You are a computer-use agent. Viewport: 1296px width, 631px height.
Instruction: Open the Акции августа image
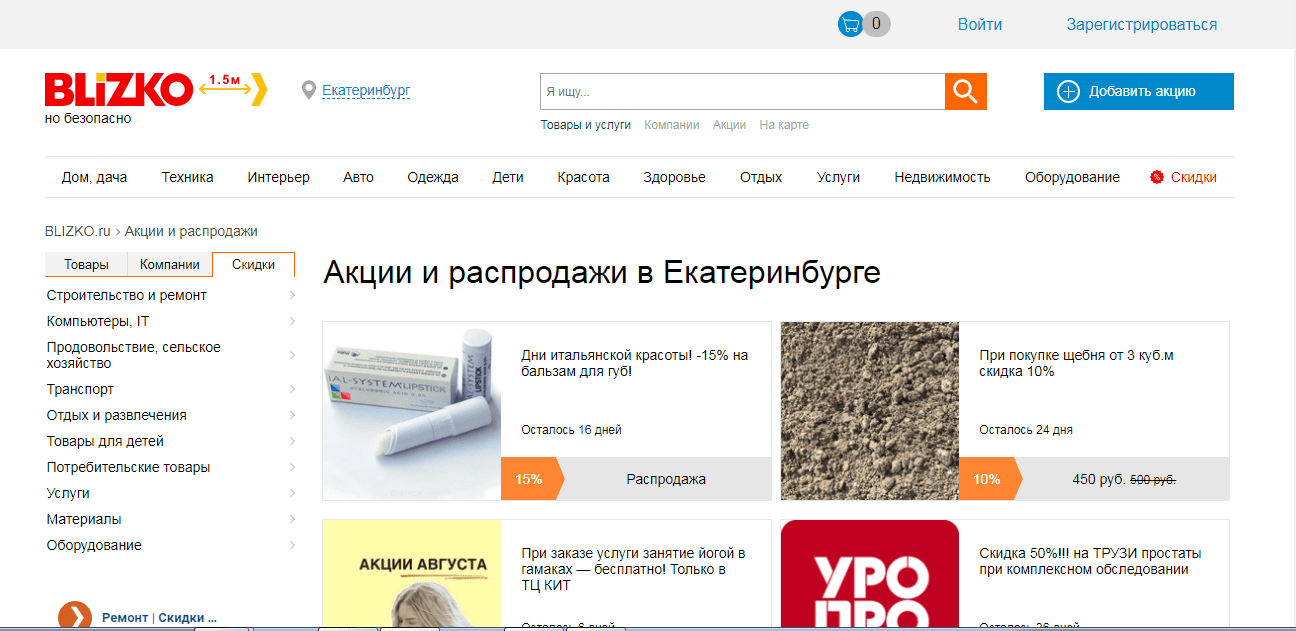(x=412, y=575)
